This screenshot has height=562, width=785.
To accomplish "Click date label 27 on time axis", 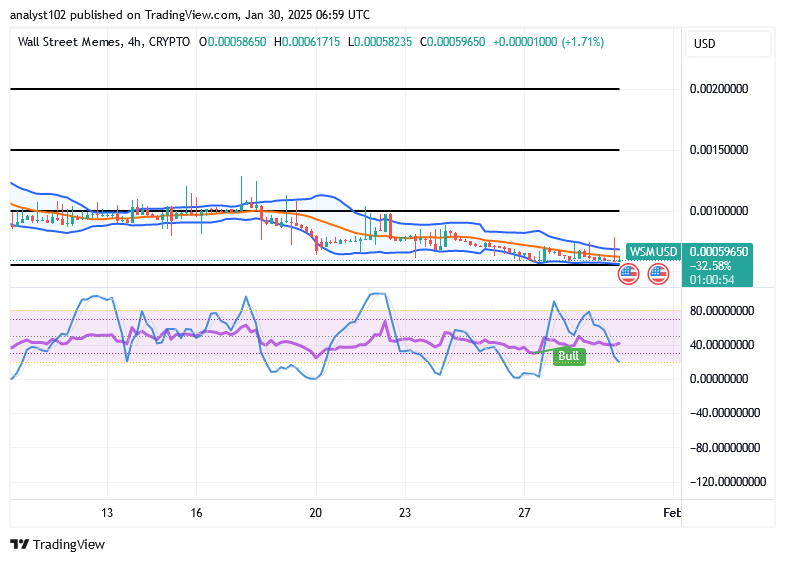I will click(524, 513).
